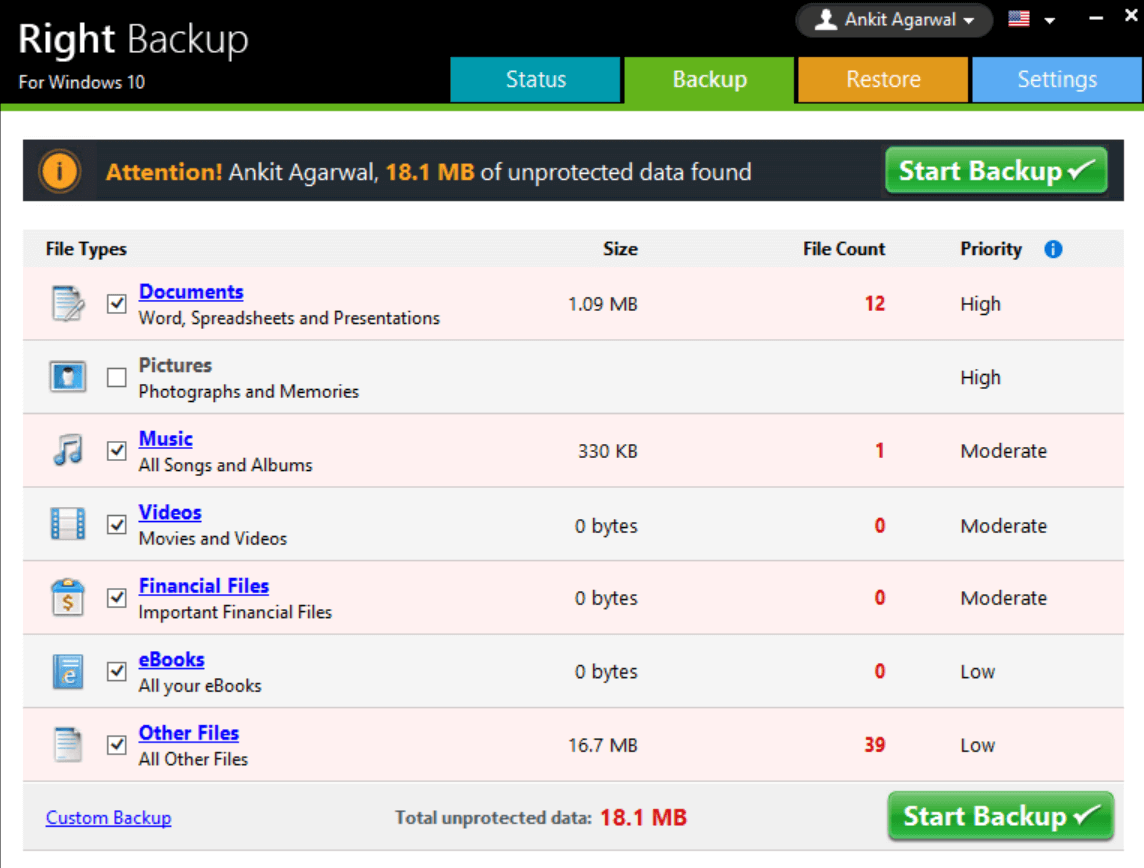Click the Videos film strip icon
This screenshot has height=868, width=1144.
pyautogui.click(x=67, y=524)
